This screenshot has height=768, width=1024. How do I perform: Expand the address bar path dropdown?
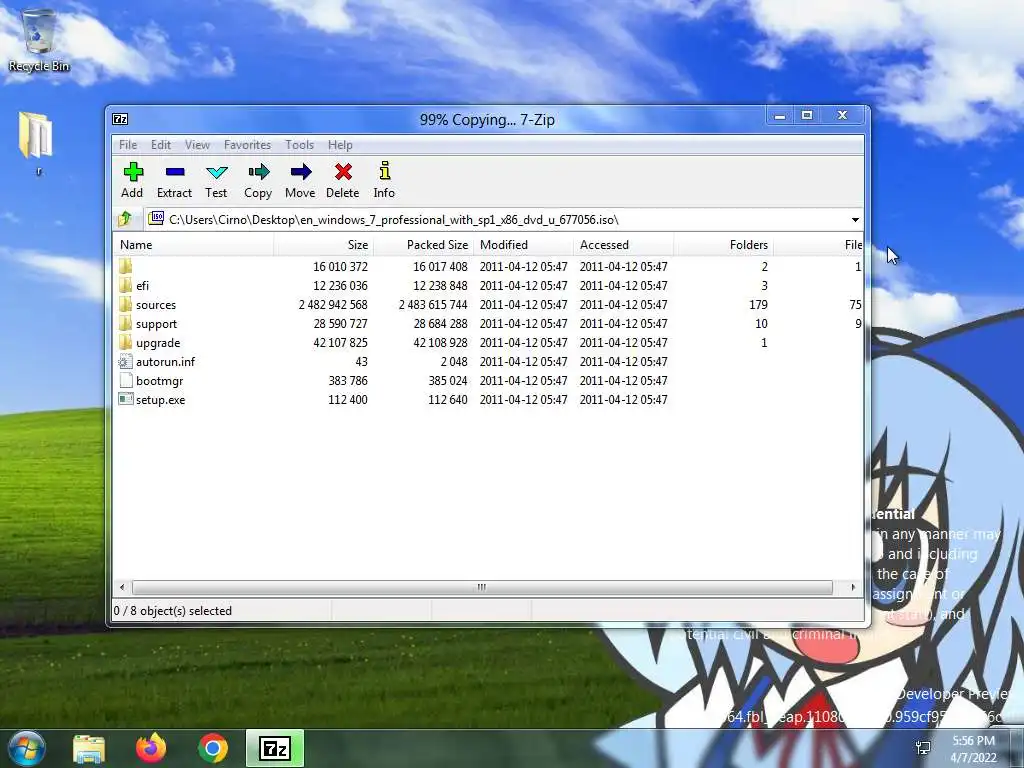[855, 219]
